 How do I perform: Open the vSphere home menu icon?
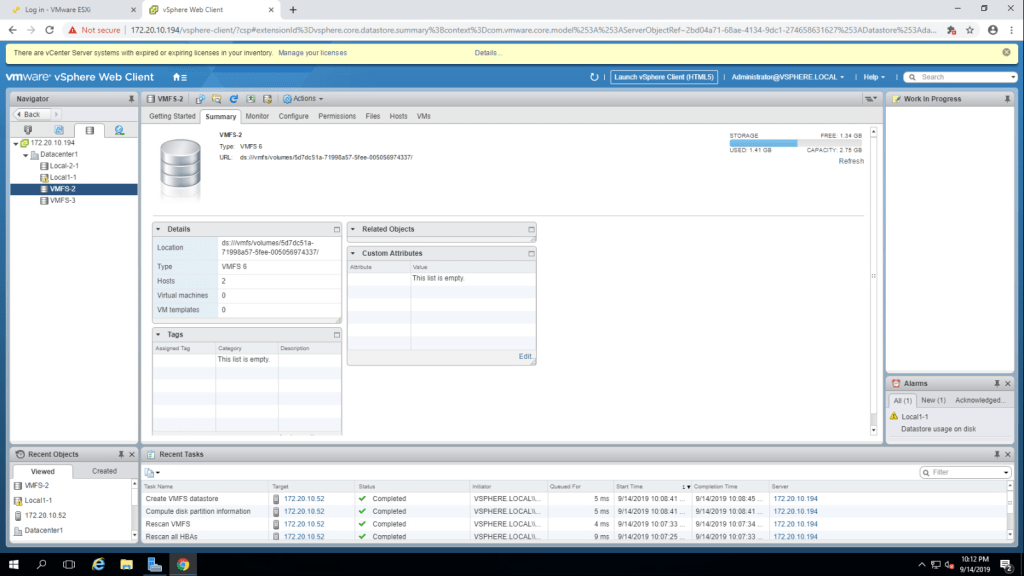pos(179,77)
